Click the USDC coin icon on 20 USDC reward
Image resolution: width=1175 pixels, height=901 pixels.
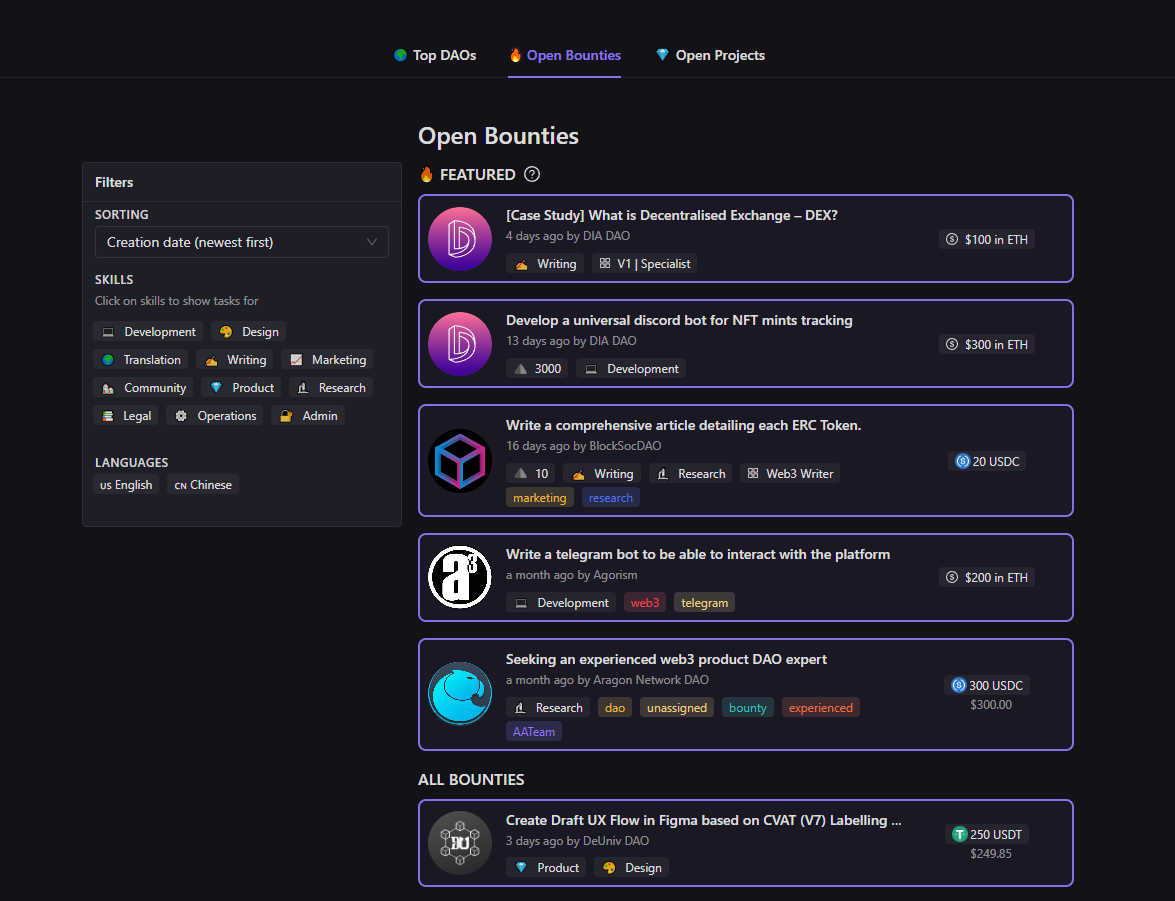point(963,461)
